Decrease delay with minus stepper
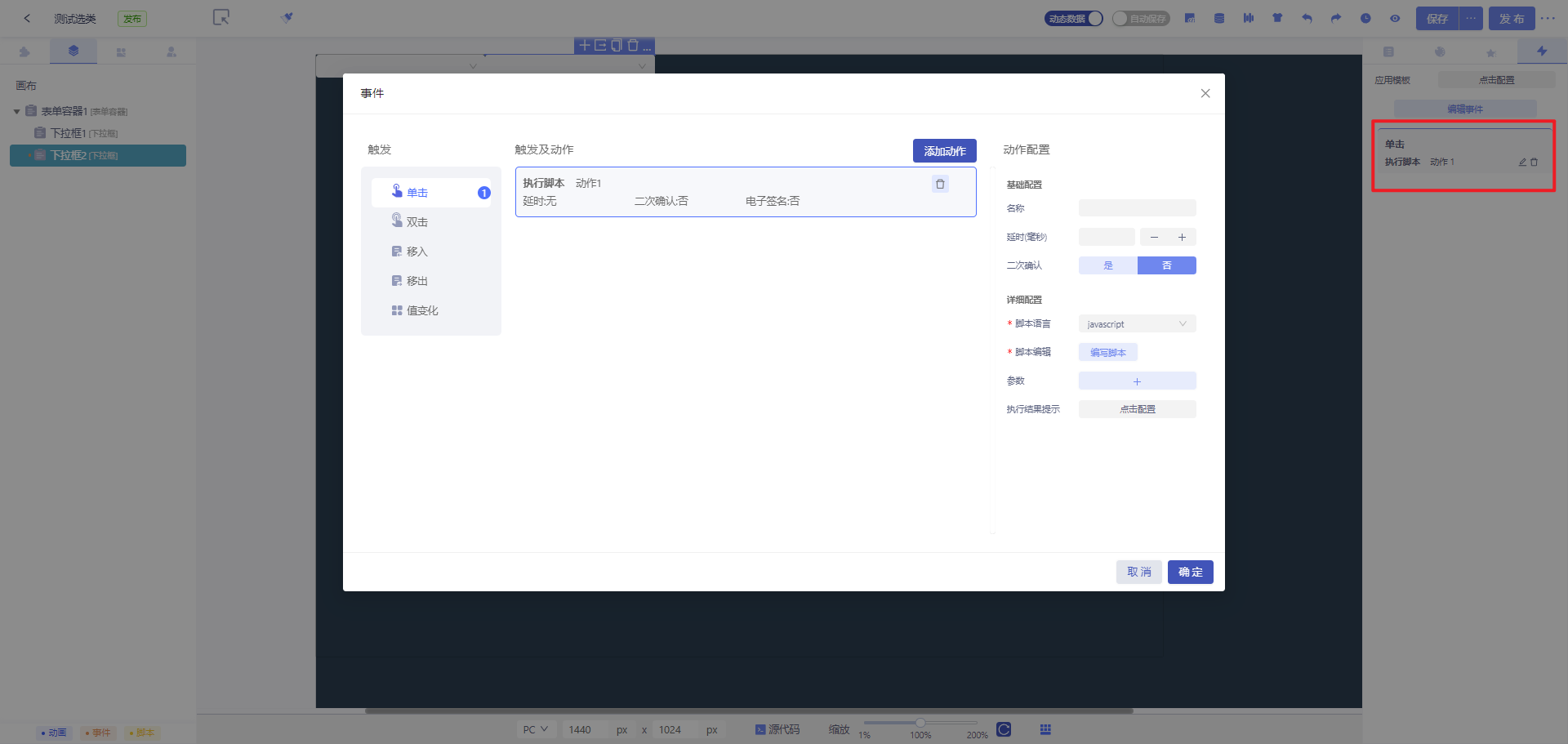Viewport: 1568px width, 744px height. (1154, 237)
